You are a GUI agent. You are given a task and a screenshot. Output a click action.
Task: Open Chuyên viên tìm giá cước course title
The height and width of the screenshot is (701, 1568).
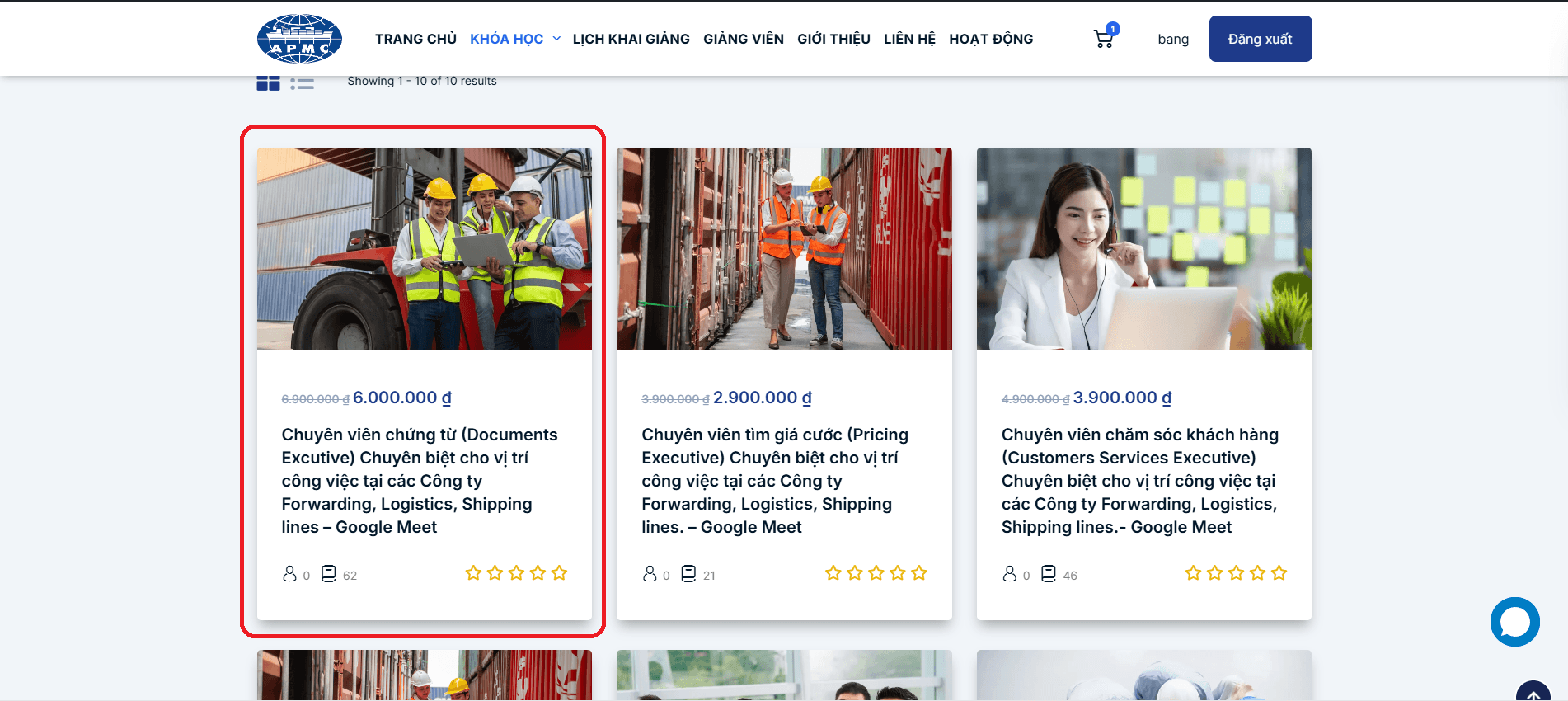tap(775, 480)
